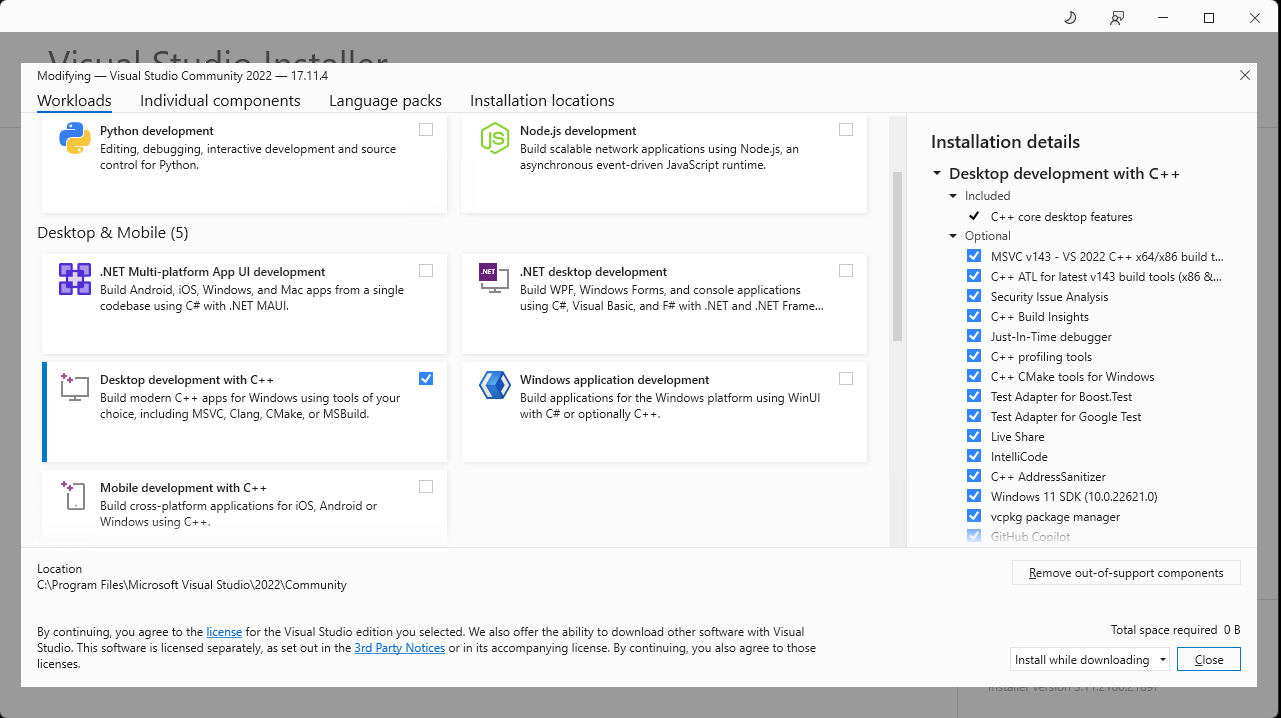Toggle dark theme moon icon in title bar
1281x718 pixels.
1070,18
